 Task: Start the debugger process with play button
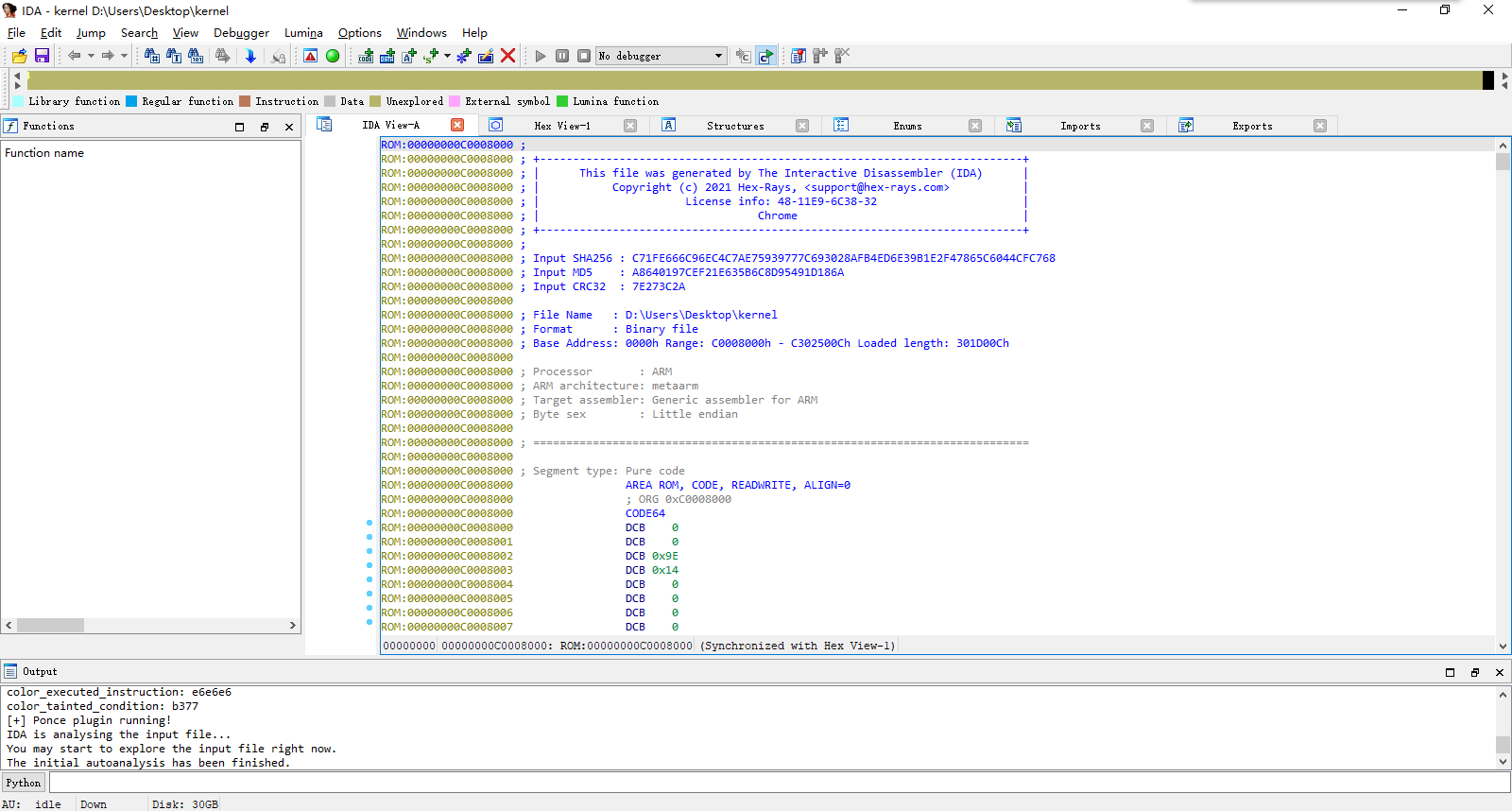click(541, 56)
